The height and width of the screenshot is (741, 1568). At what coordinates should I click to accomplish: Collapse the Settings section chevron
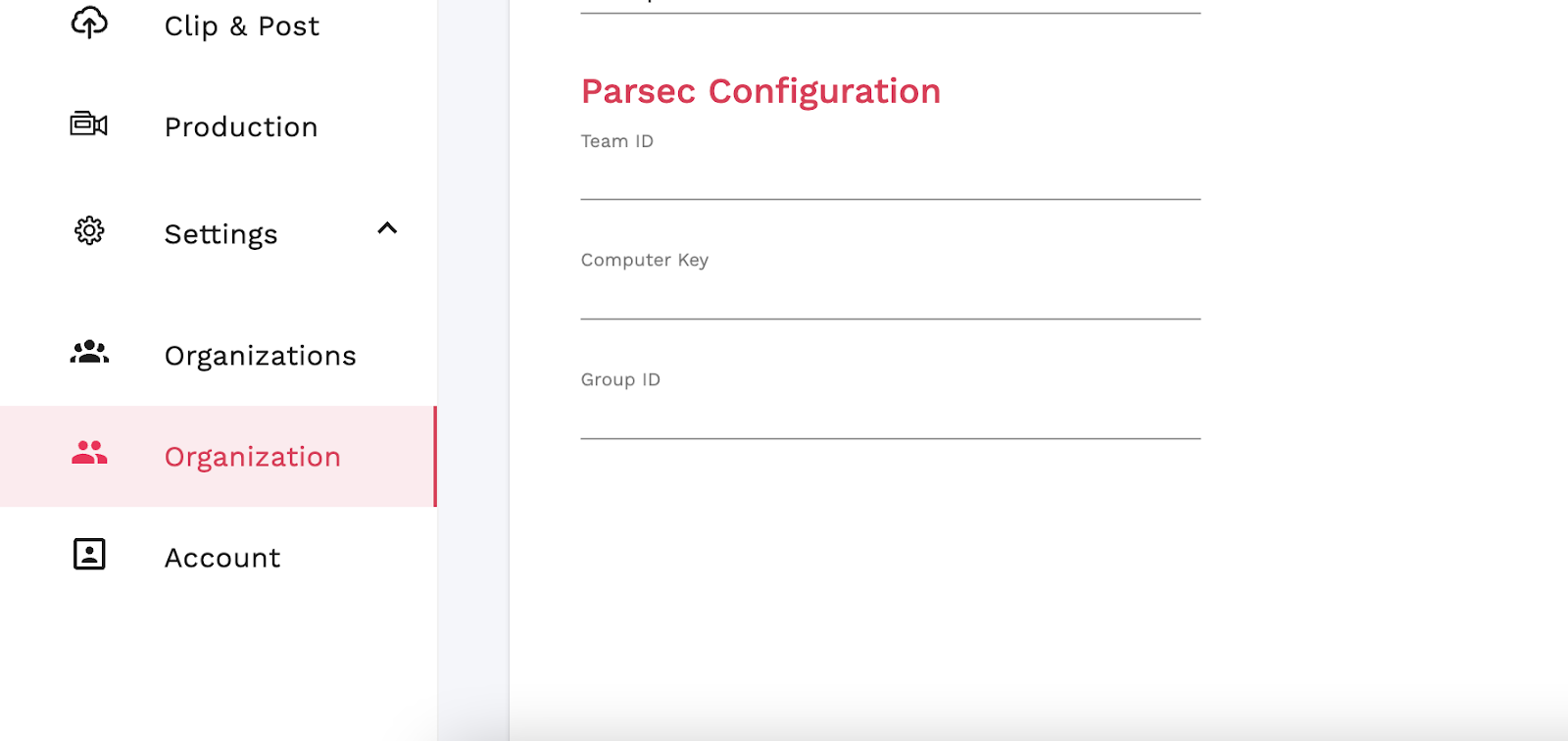tap(387, 228)
